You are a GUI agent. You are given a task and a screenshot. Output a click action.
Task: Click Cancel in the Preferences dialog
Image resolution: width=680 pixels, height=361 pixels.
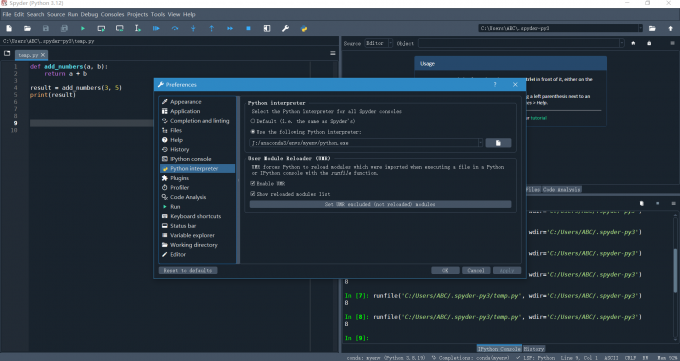[476, 270]
